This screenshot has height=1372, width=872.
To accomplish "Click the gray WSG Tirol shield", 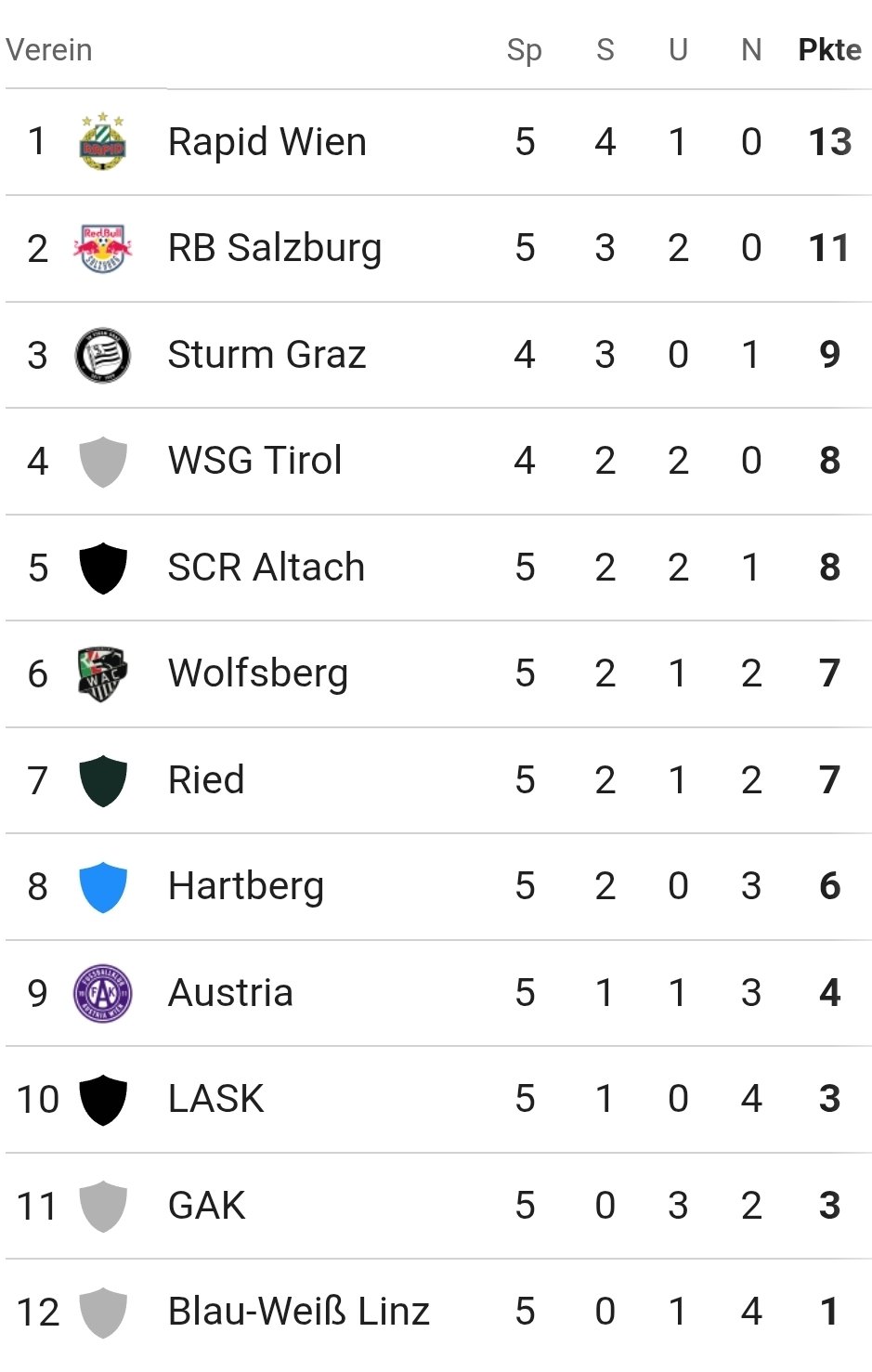I will click(102, 462).
